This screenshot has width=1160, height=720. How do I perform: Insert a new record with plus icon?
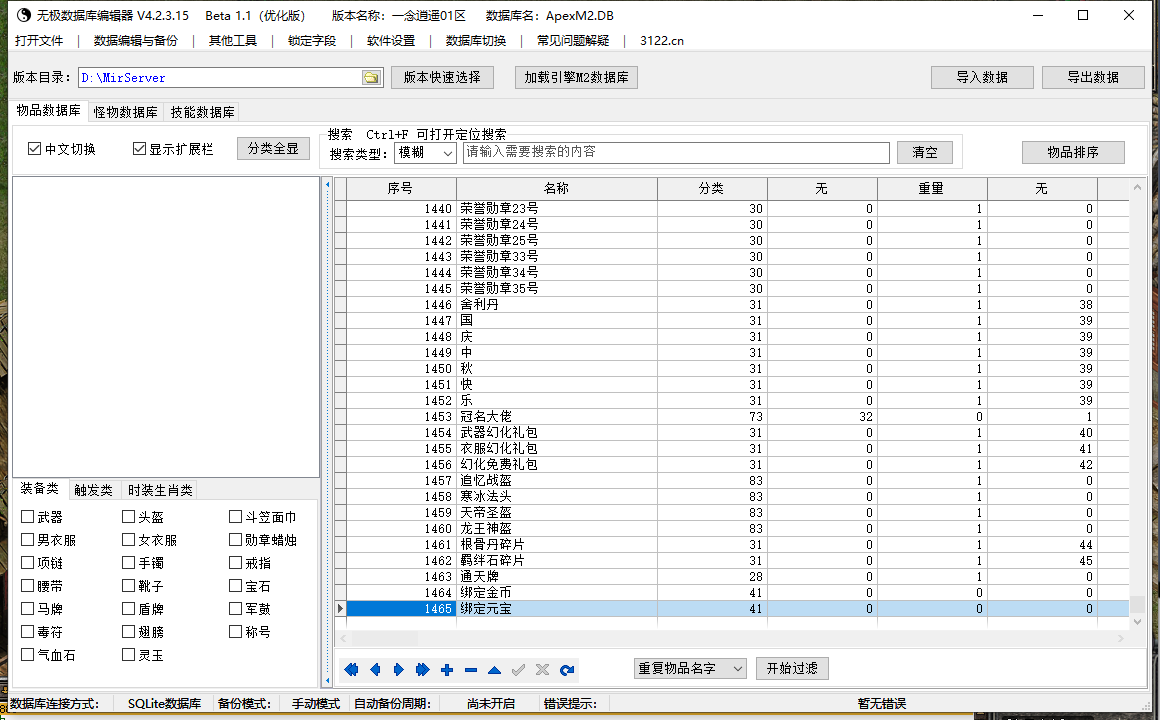coord(447,670)
